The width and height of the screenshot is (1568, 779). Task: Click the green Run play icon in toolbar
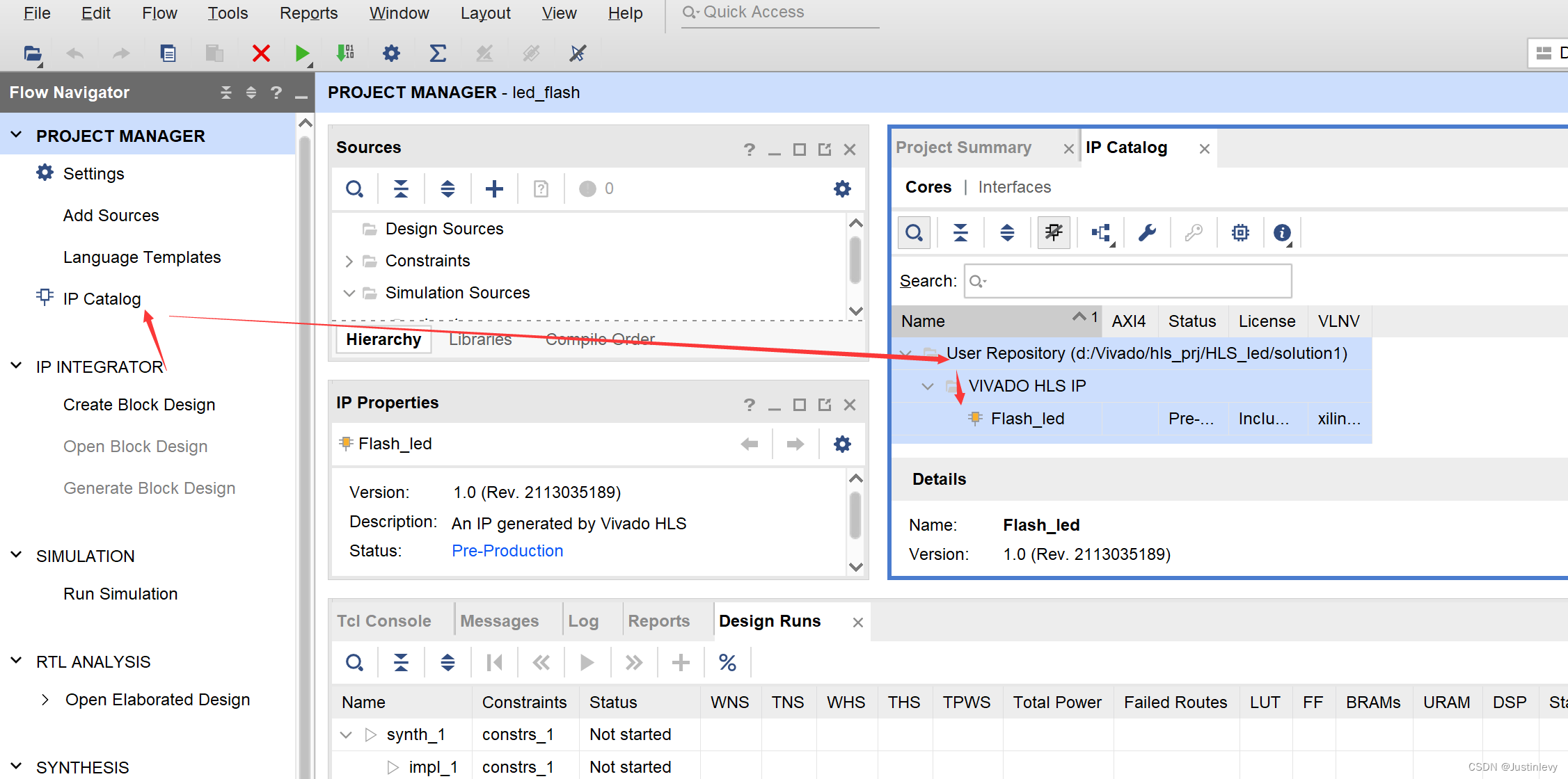301,54
